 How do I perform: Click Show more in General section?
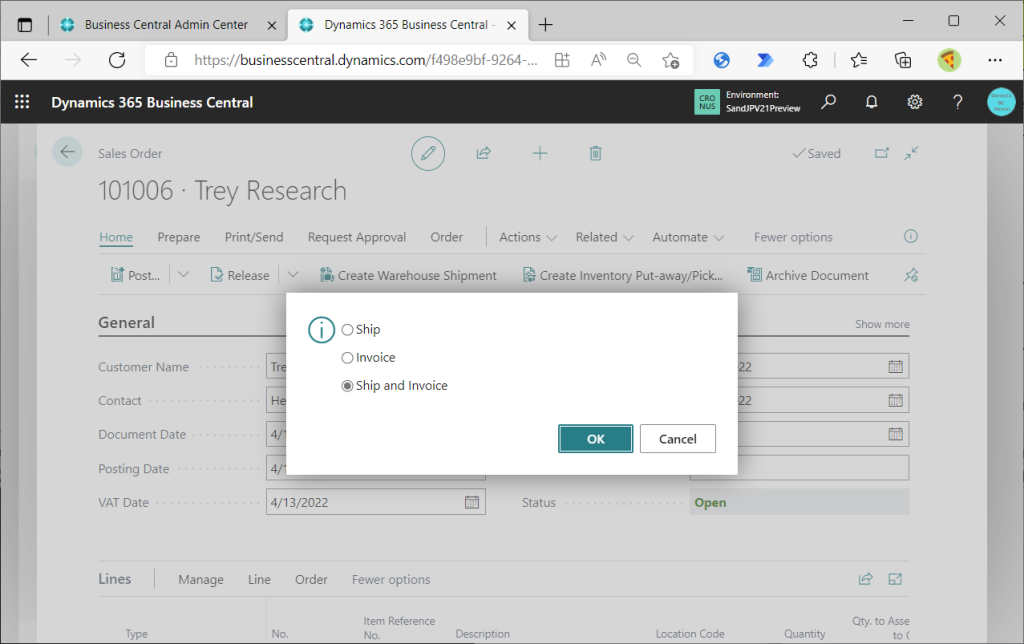[882, 324]
